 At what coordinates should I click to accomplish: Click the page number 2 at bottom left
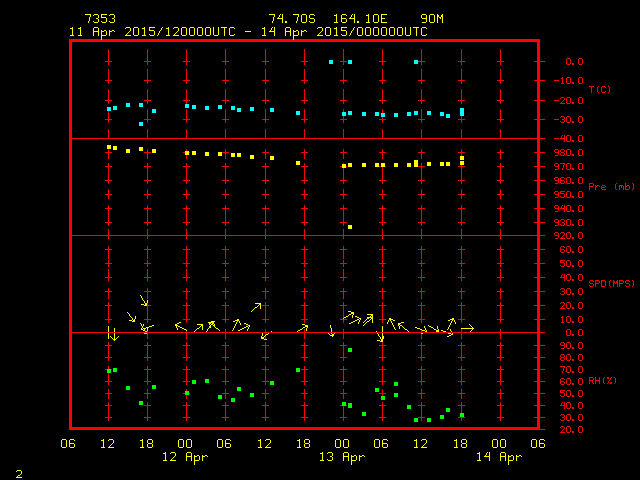[19, 471]
